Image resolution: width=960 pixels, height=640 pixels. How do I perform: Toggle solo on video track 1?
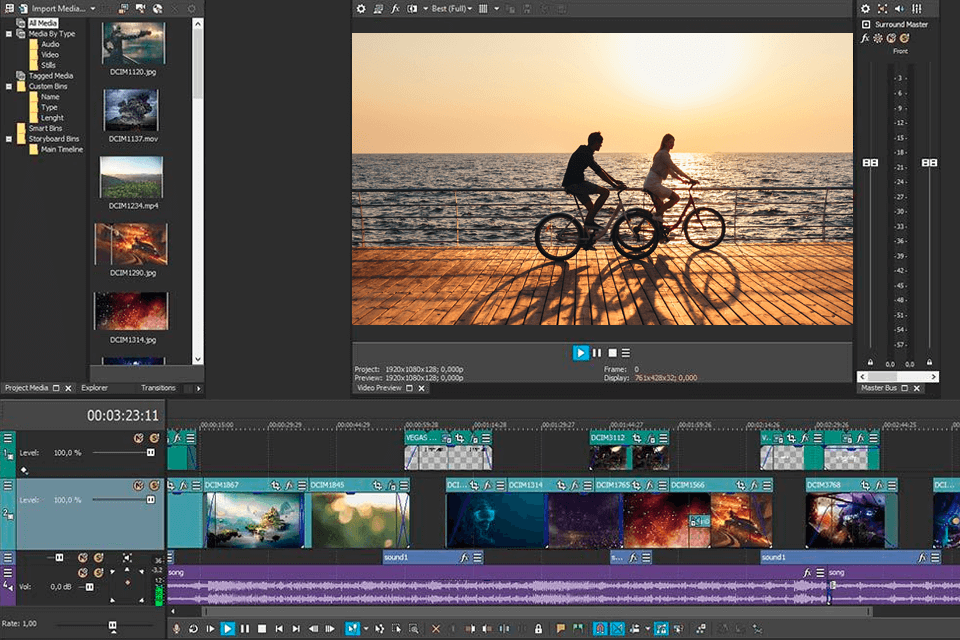point(154,438)
